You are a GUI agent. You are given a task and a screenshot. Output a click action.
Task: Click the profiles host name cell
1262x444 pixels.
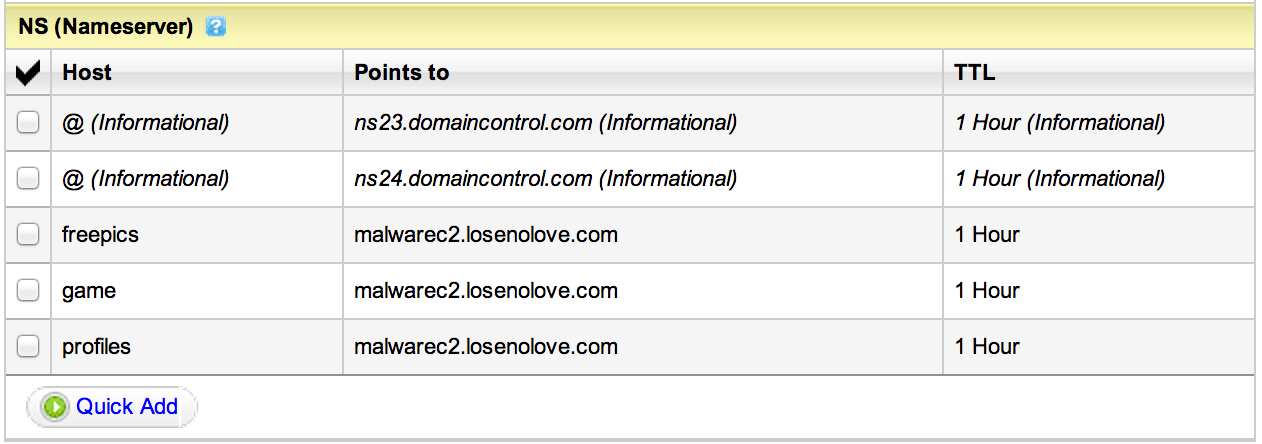(96, 347)
